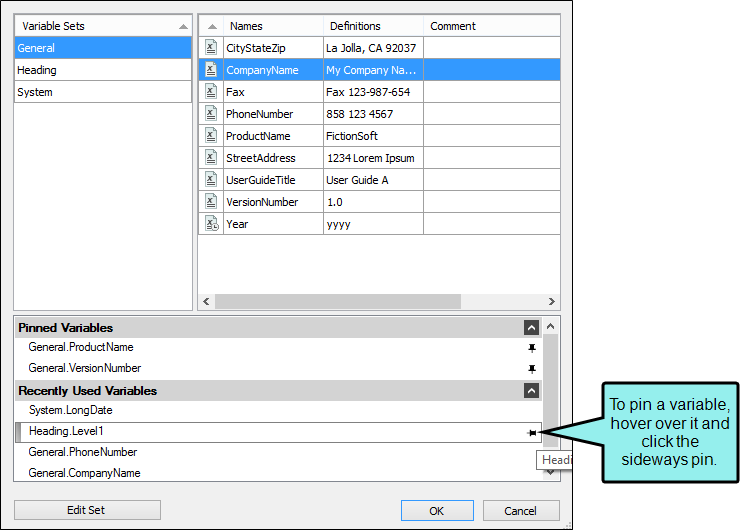Click the sort arrow column header left of Names
Viewport: 748px width, 530px height.
(212, 26)
